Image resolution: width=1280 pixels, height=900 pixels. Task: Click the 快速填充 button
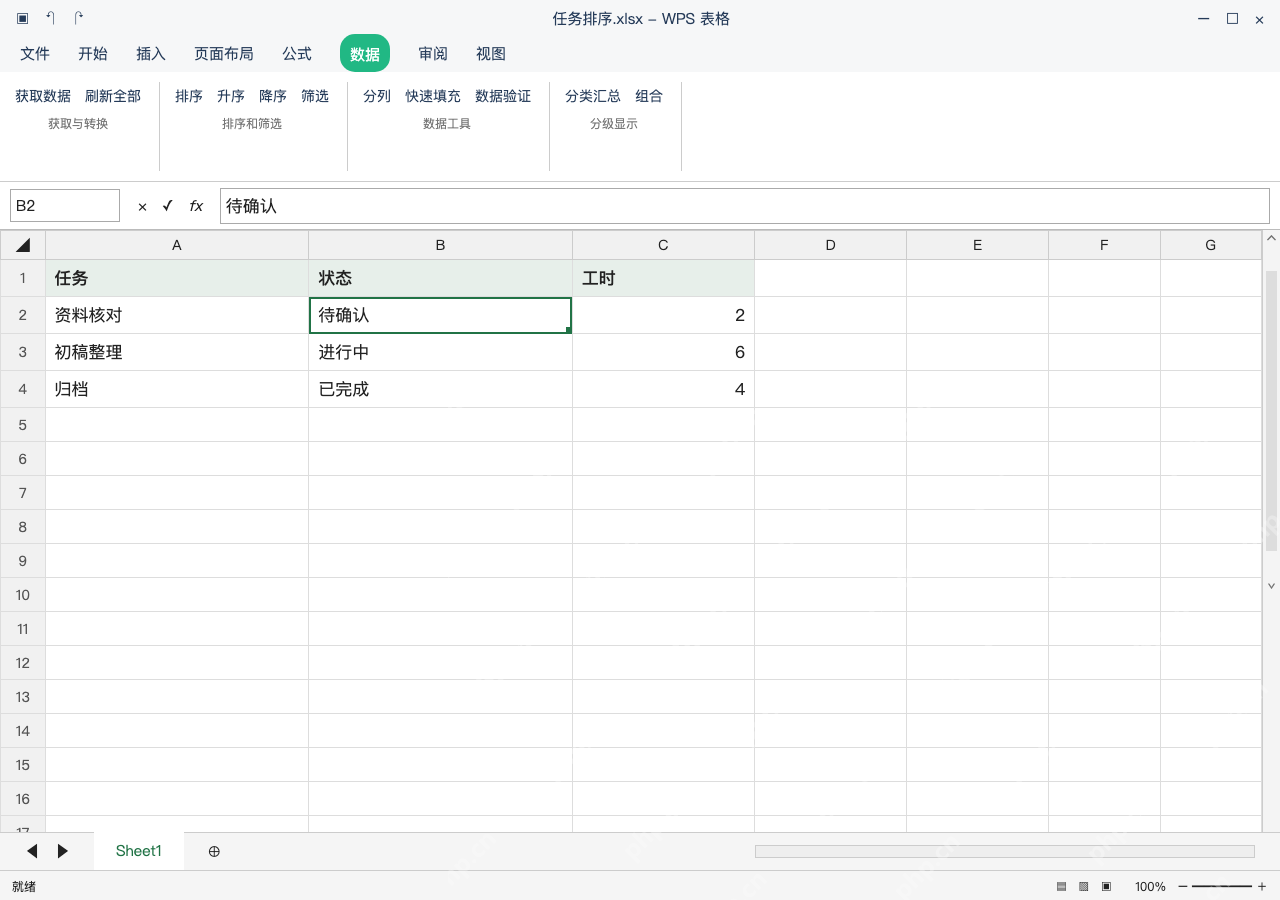click(x=433, y=96)
